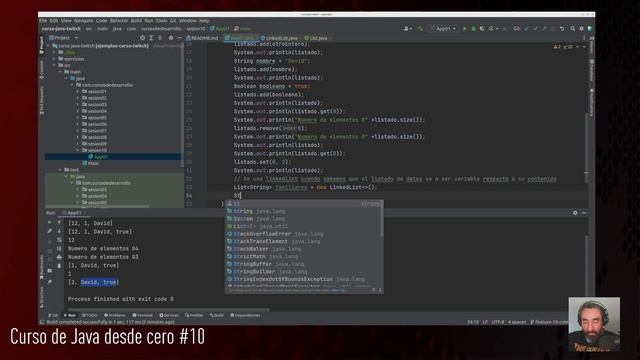This screenshot has width=640, height=360.
Task: Open Search Everywhere magnifier icon
Action: coord(573,29)
